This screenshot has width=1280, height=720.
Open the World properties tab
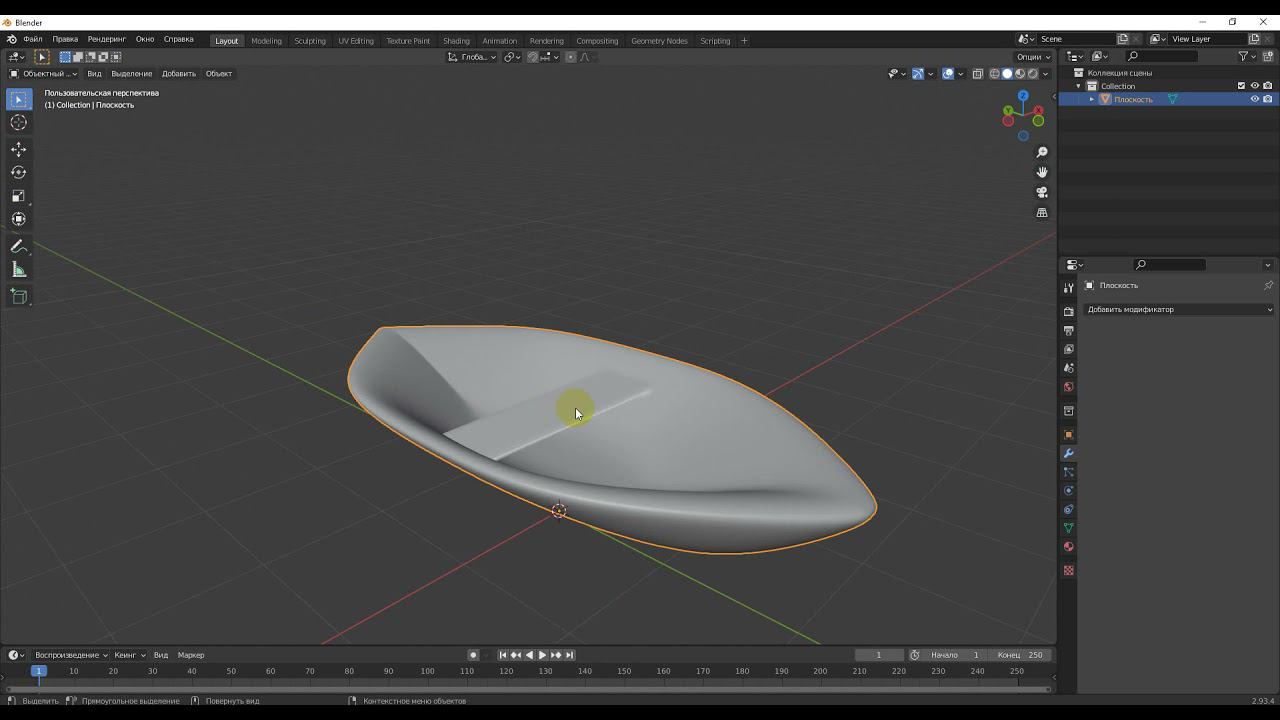pyautogui.click(x=1068, y=387)
